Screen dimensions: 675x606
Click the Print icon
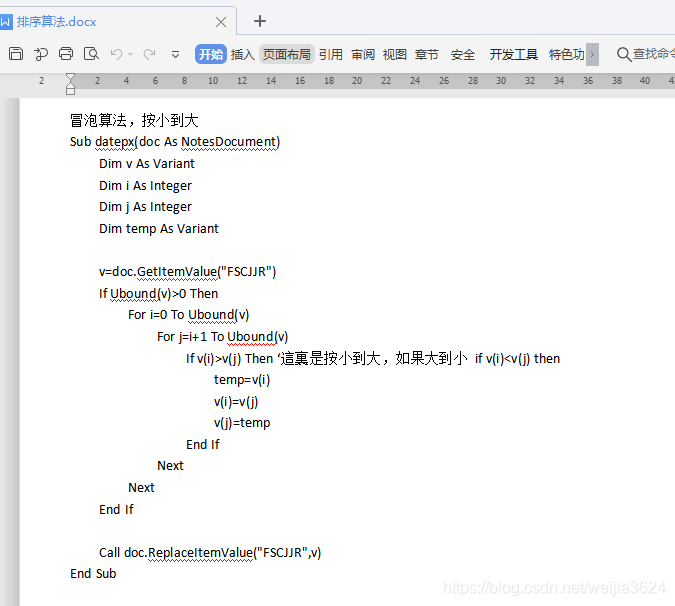coord(66,54)
